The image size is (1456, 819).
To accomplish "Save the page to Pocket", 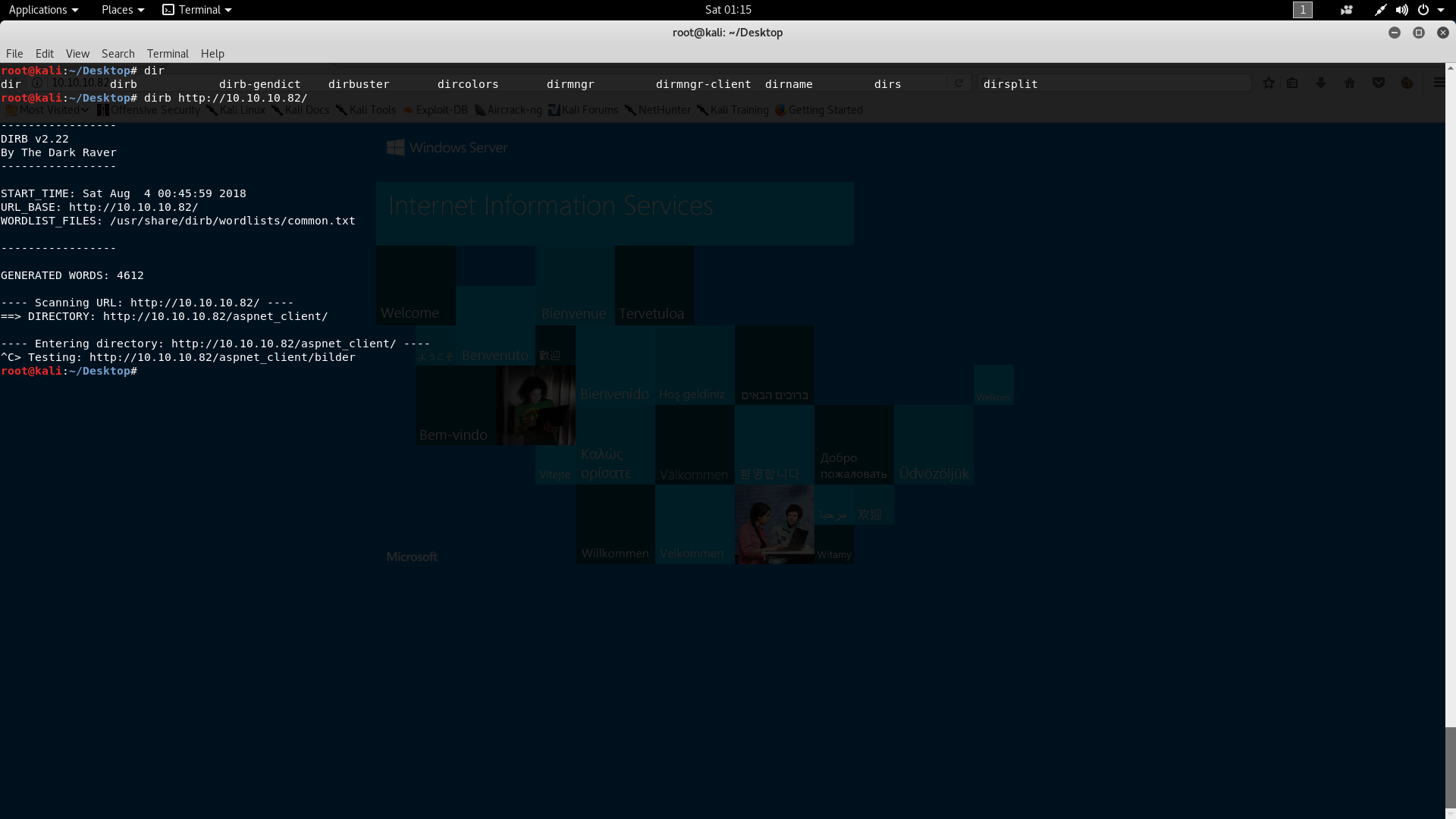I will tap(1377, 83).
